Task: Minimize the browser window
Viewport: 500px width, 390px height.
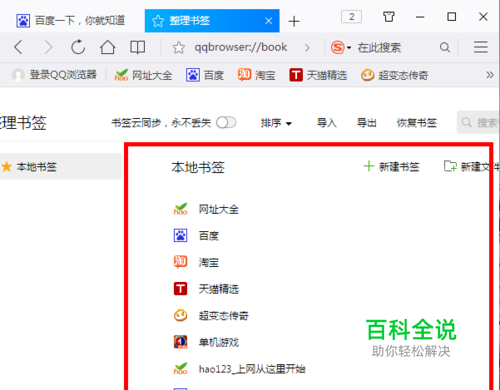Action: [420, 17]
